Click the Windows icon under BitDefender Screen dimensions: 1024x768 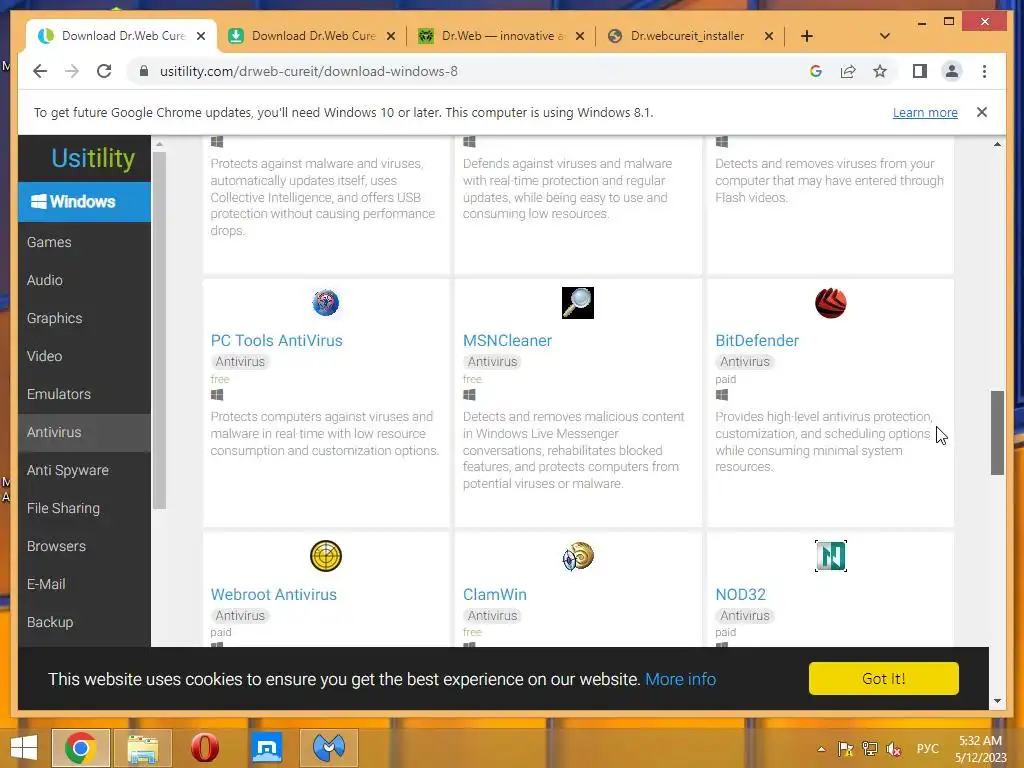click(722, 395)
